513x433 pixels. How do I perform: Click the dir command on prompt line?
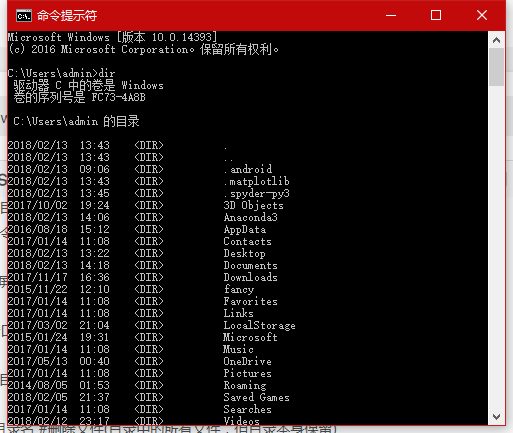[107, 73]
